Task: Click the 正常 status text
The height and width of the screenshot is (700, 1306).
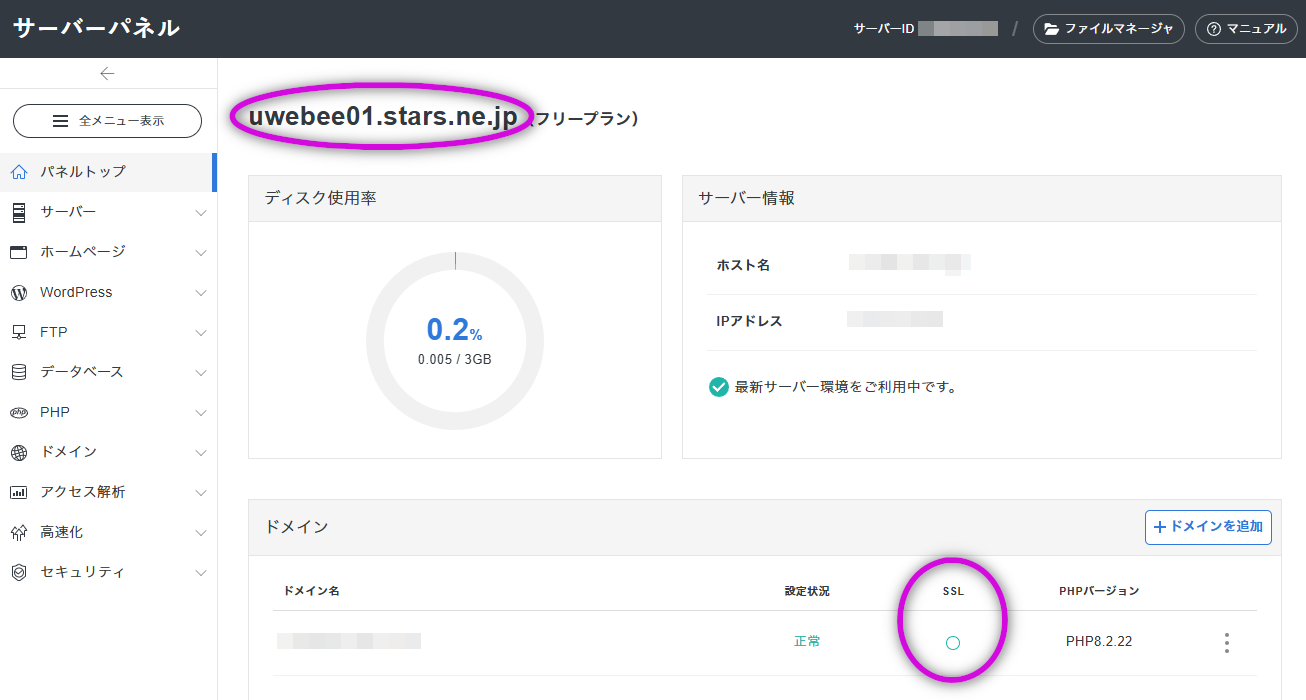Action: click(807, 641)
